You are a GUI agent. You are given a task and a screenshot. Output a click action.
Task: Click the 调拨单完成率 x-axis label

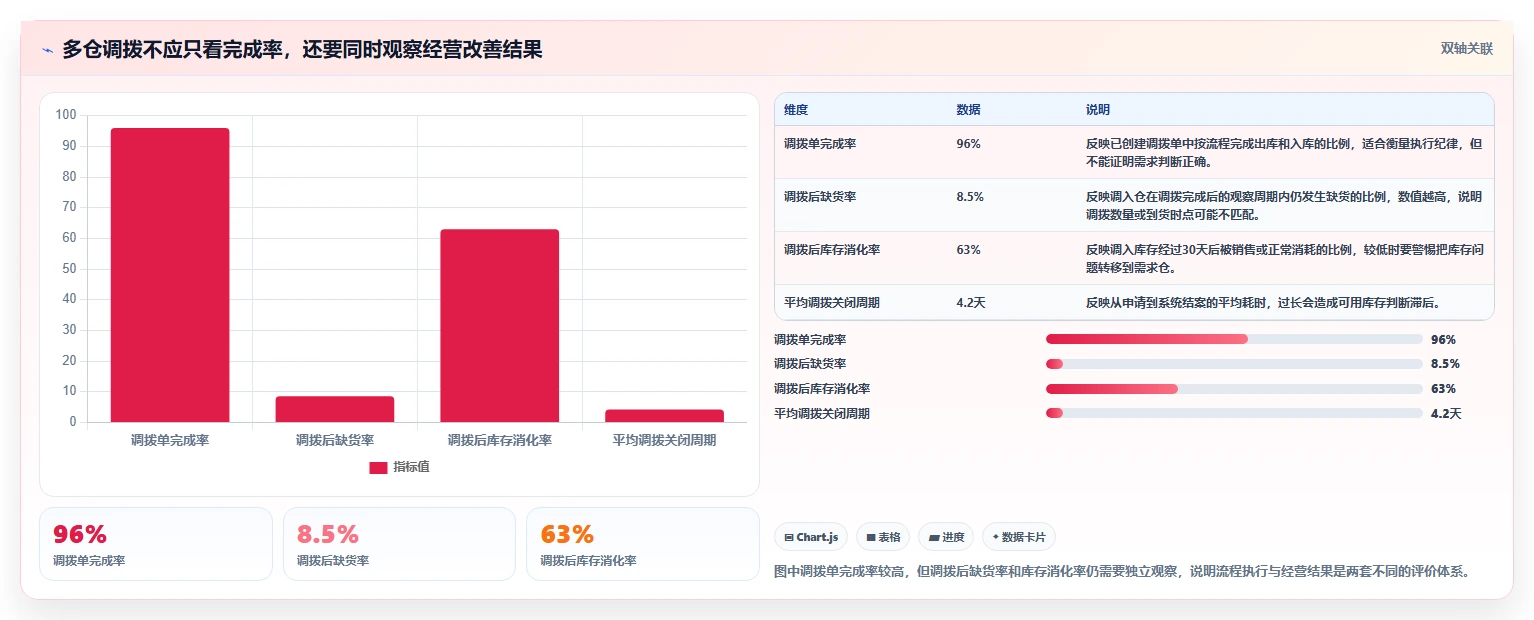(170, 440)
